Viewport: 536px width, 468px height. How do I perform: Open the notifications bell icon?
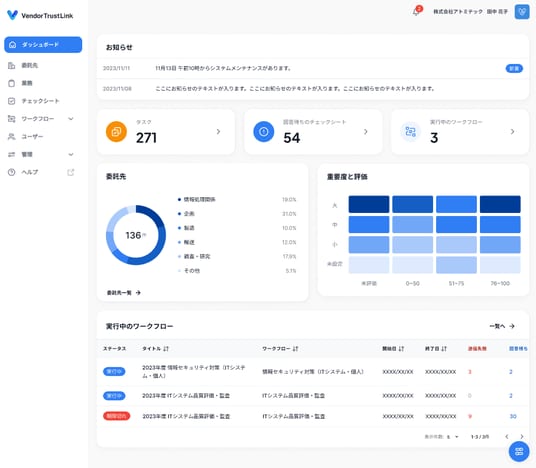tap(416, 12)
